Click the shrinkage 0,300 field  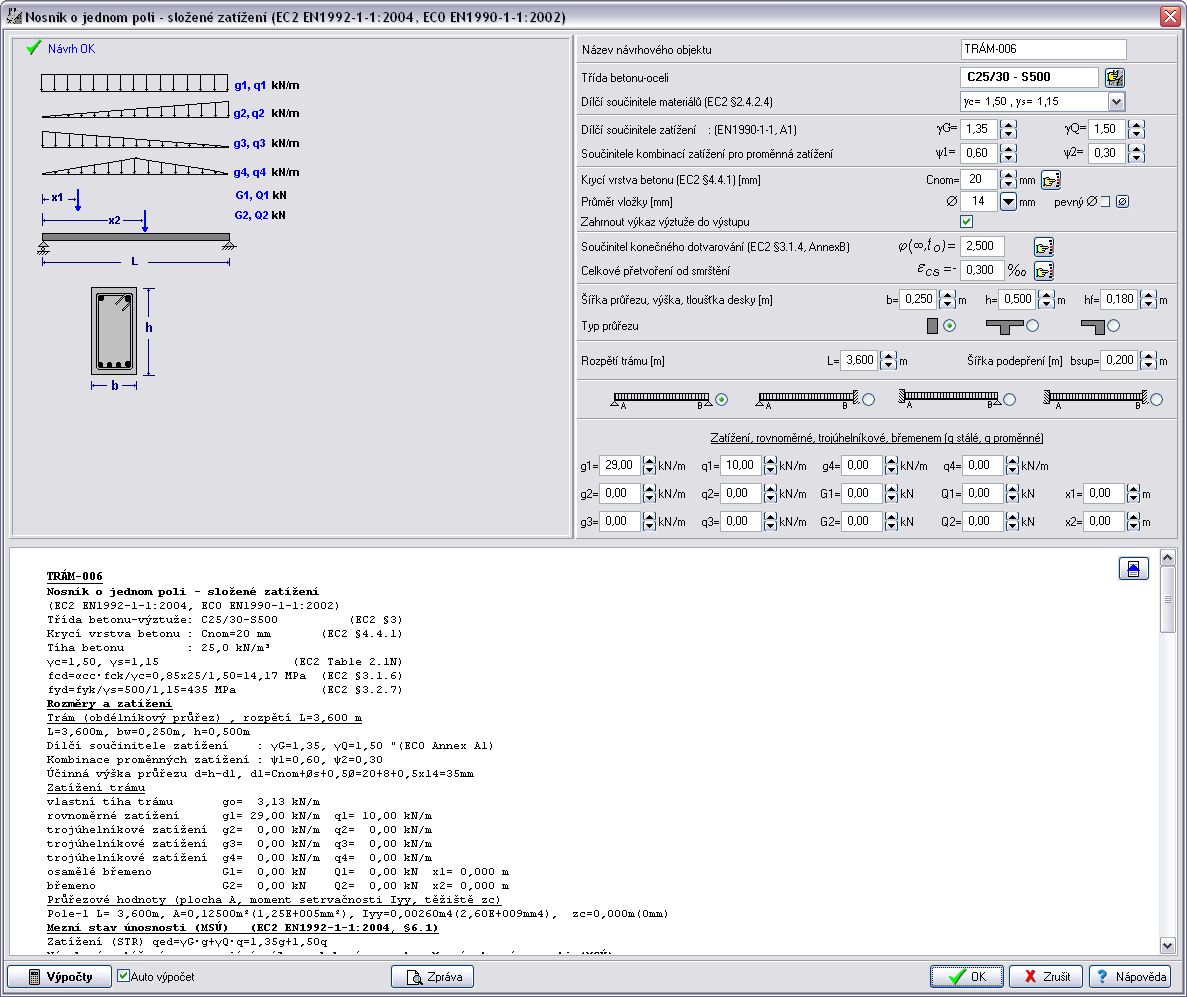tap(983, 270)
